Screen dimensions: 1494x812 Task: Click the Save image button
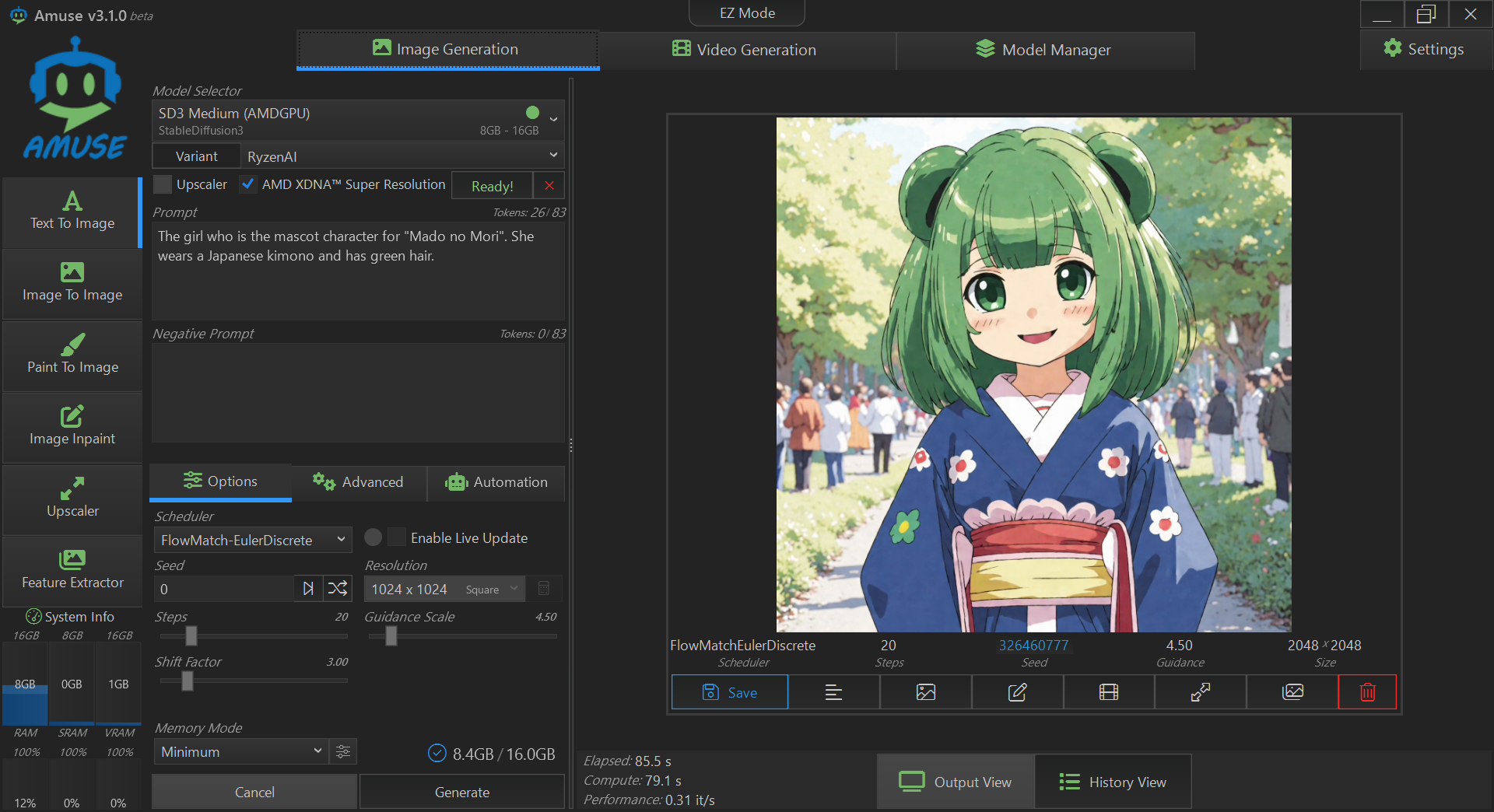(x=729, y=692)
